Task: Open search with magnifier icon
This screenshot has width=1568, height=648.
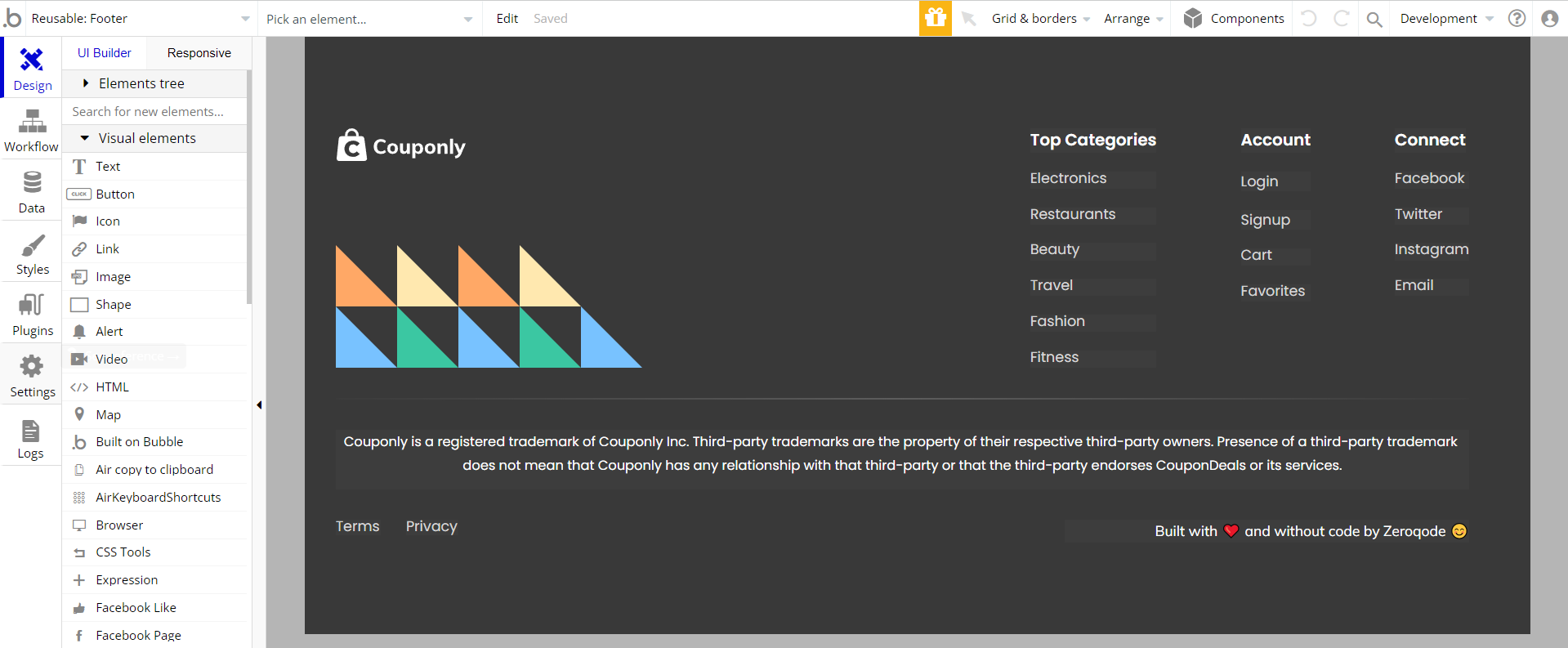Action: pyautogui.click(x=1374, y=19)
